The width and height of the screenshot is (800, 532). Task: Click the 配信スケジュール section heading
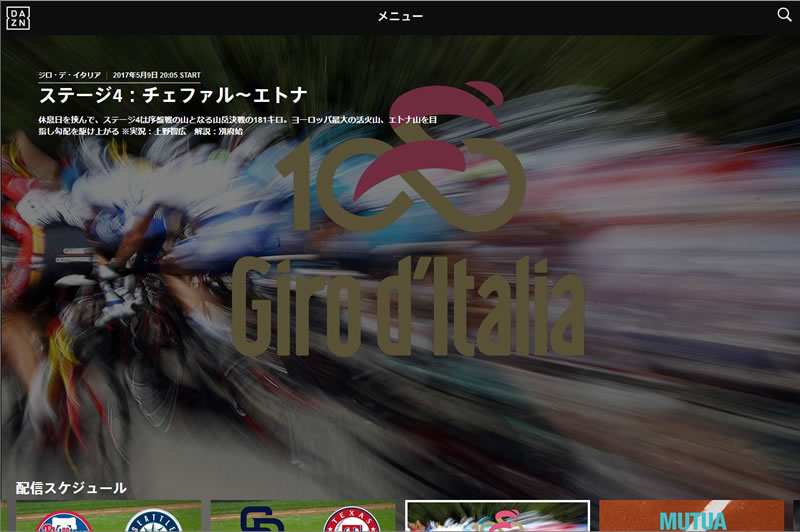(71, 488)
